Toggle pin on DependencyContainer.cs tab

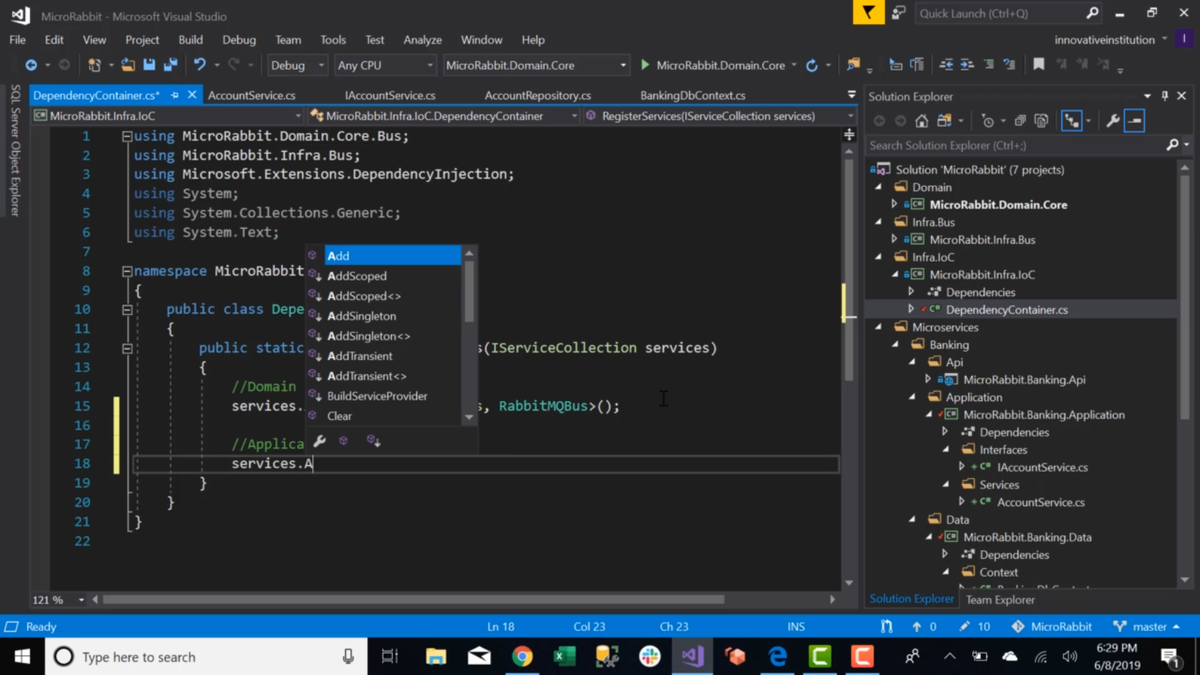tap(175, 95)
